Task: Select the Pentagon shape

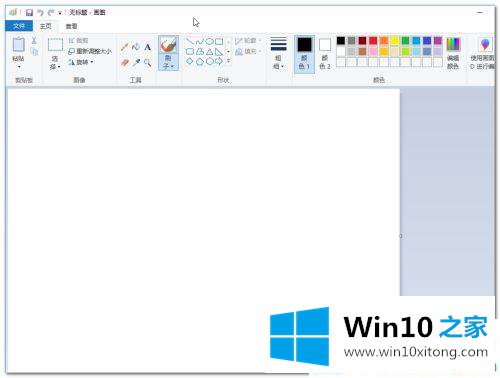Action: [200, 61]
